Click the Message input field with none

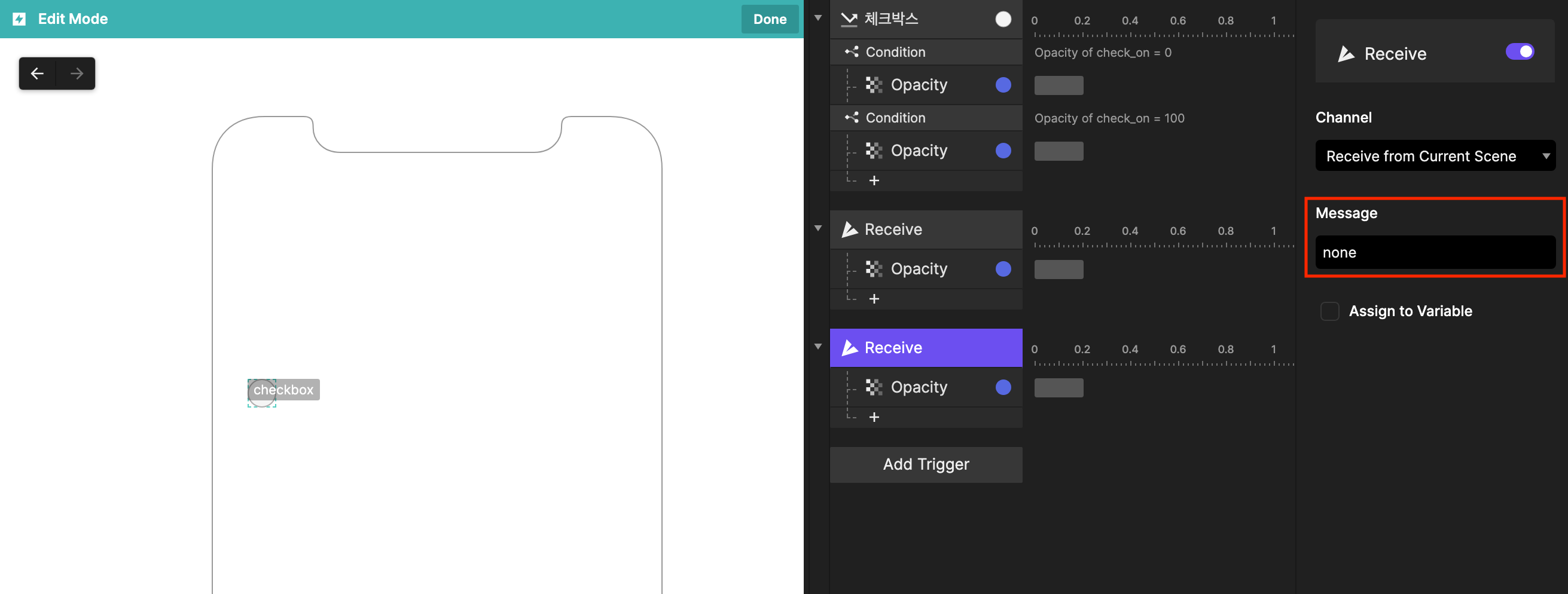1435,252
